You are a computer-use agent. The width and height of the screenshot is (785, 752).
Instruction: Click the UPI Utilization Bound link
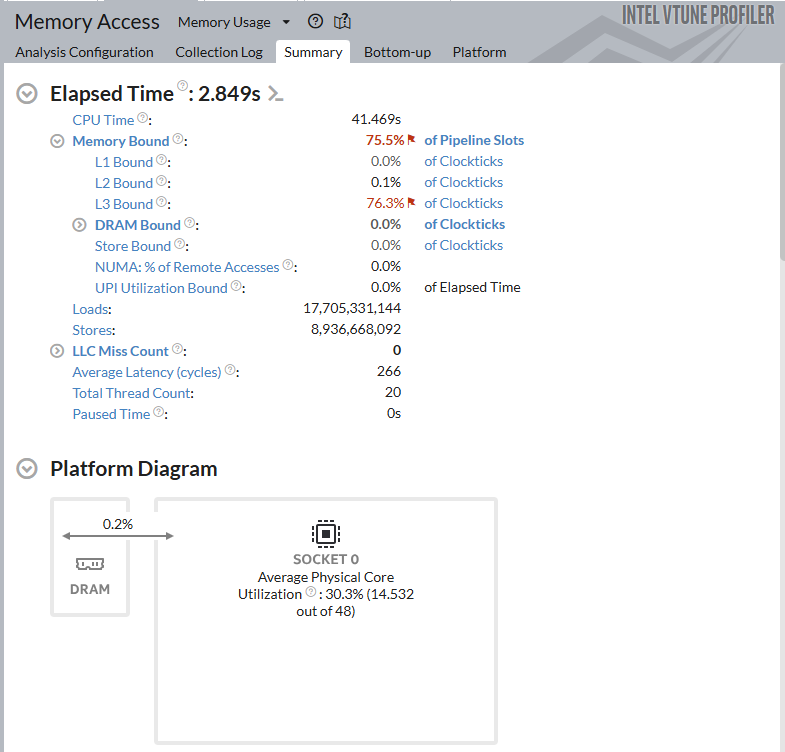pyautogui.click(x=161, y=288)
